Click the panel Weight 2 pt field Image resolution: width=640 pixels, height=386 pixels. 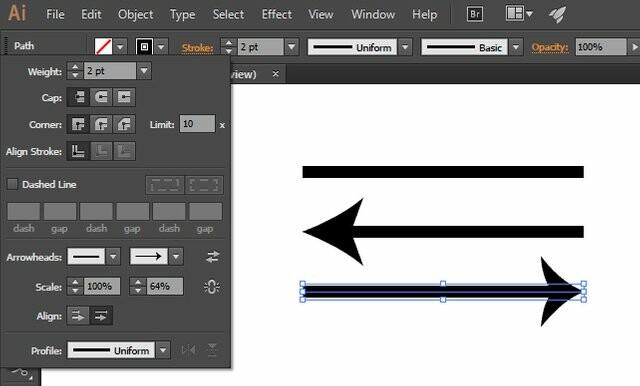coord(109,71)
